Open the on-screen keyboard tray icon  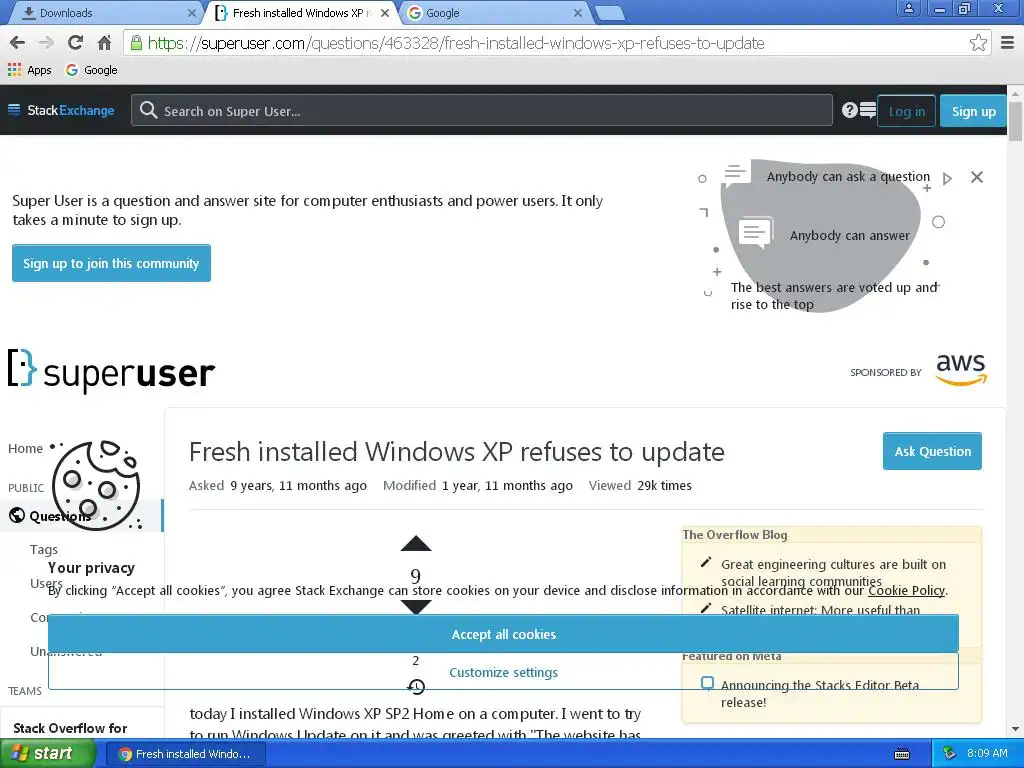click(902, 754)
